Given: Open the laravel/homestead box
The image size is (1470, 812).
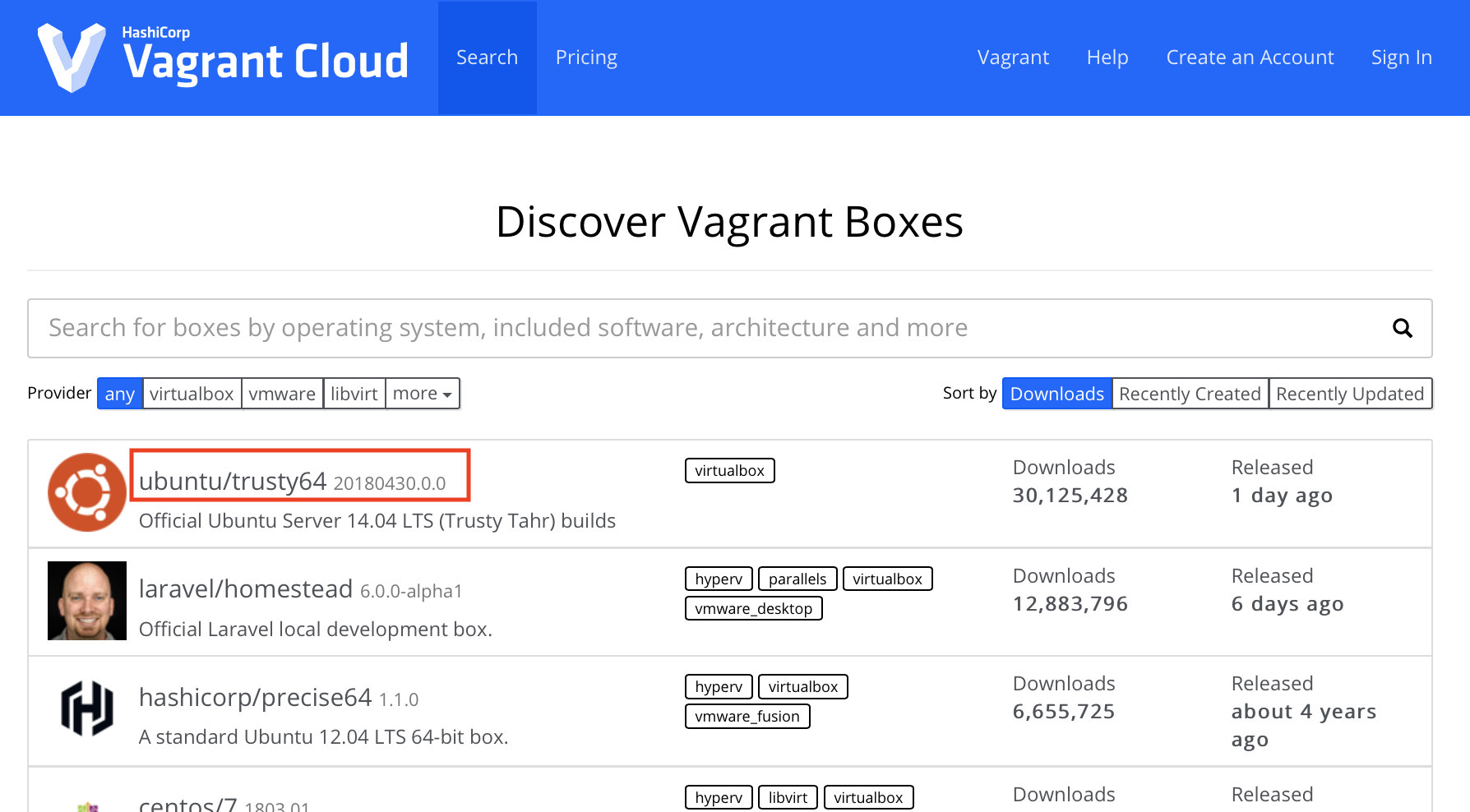Looking at the screenshot, I should (246, 589).
